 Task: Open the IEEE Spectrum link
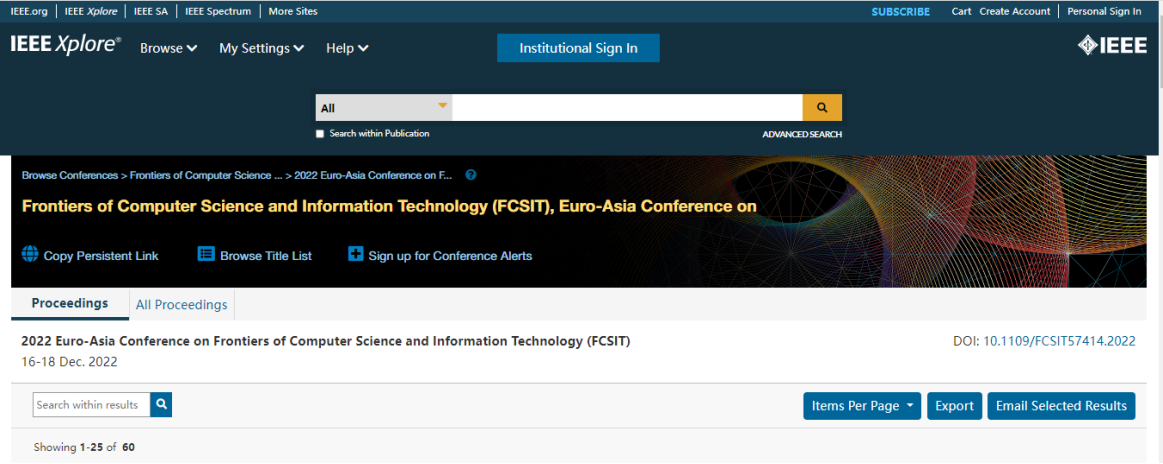[218, 11]
